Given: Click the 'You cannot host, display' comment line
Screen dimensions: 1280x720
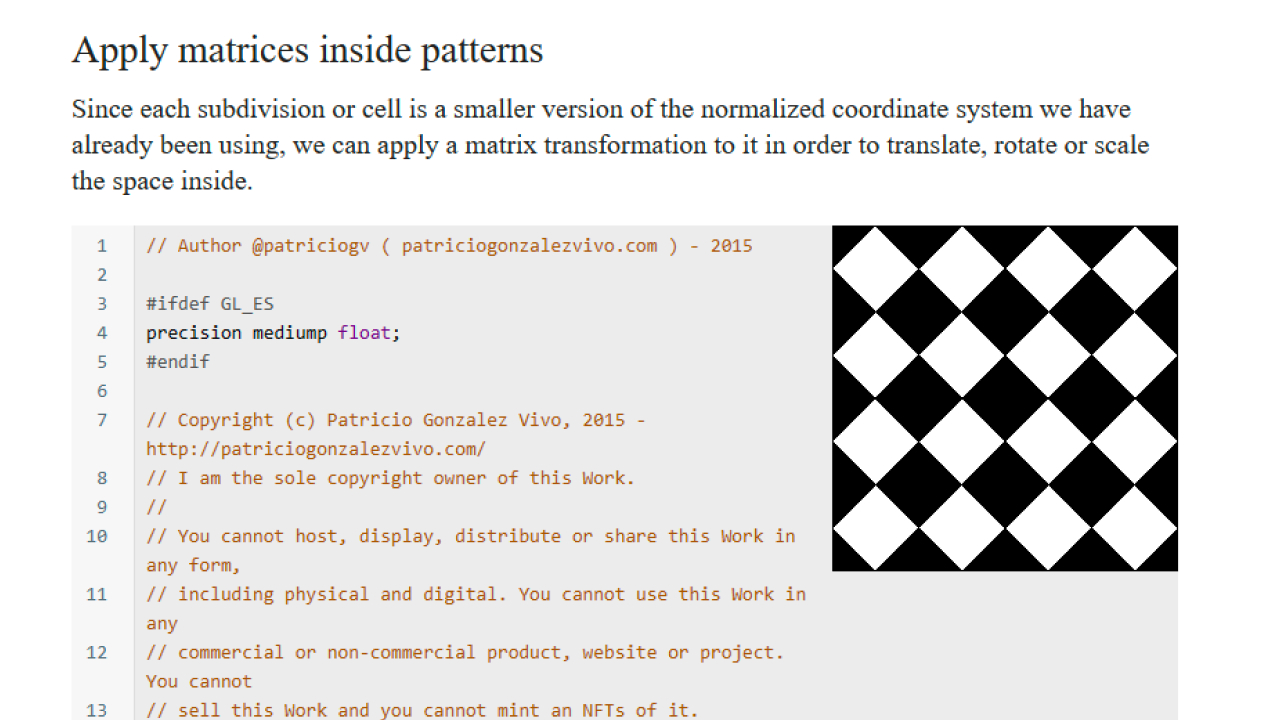Looking at the screenshot, I should coord(470,536).
